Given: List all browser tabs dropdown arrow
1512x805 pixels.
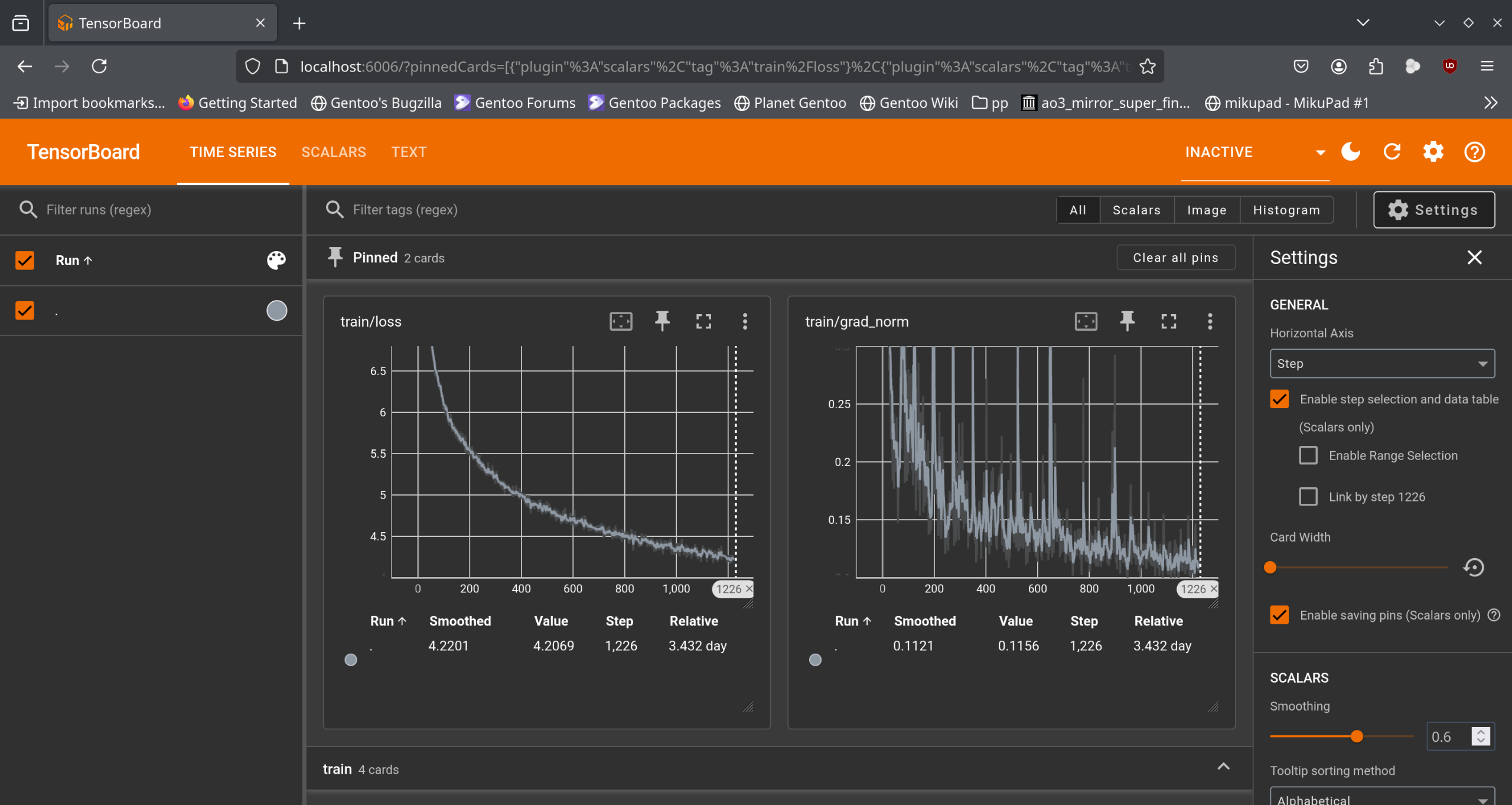Looking at the screenshot, I should 1363,22.
